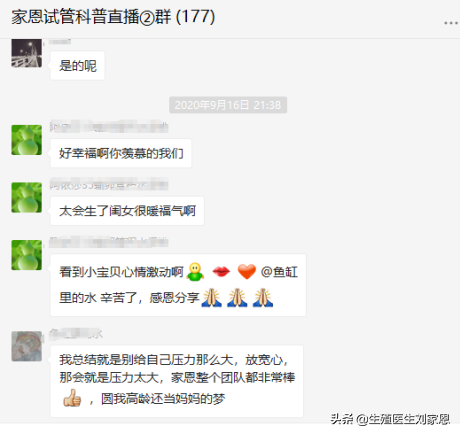Viewport: 460px width, 435px height.
Task: Open the three-dot chat options menu
Action: tap(450, 23)
